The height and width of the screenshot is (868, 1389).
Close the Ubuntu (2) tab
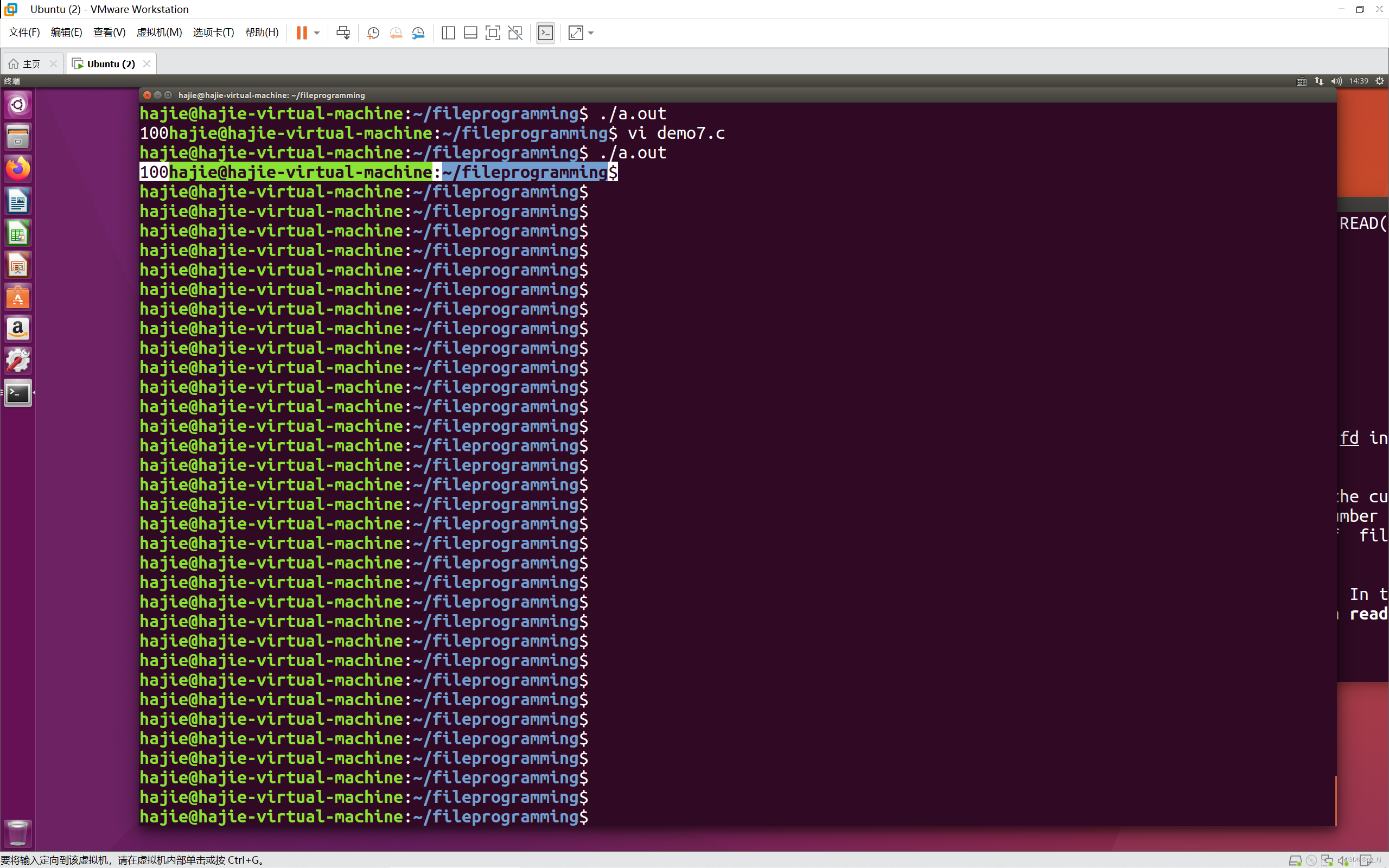coord(147,63)
